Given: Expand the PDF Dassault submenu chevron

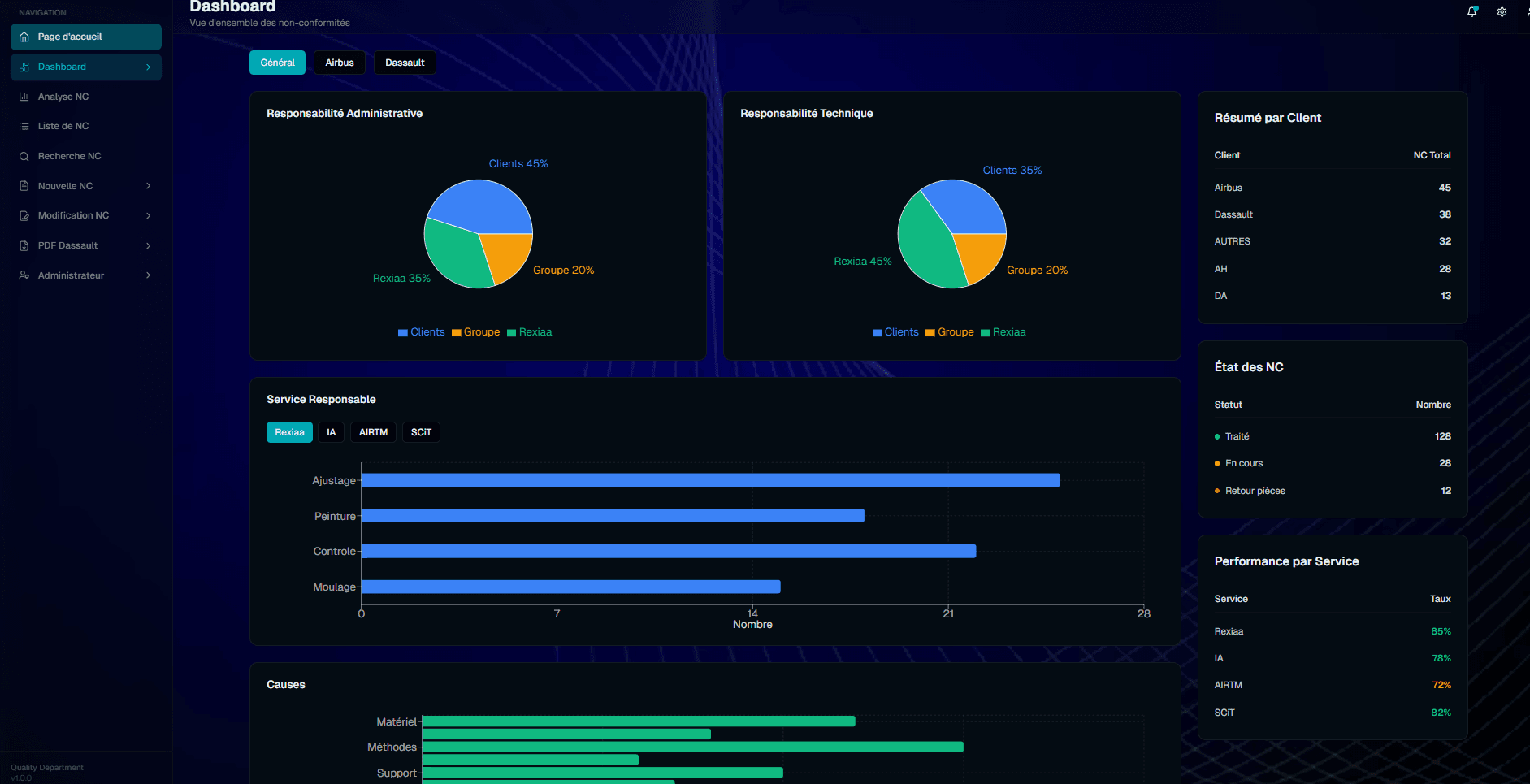Looking at the screenshot, I should point(149,245).
